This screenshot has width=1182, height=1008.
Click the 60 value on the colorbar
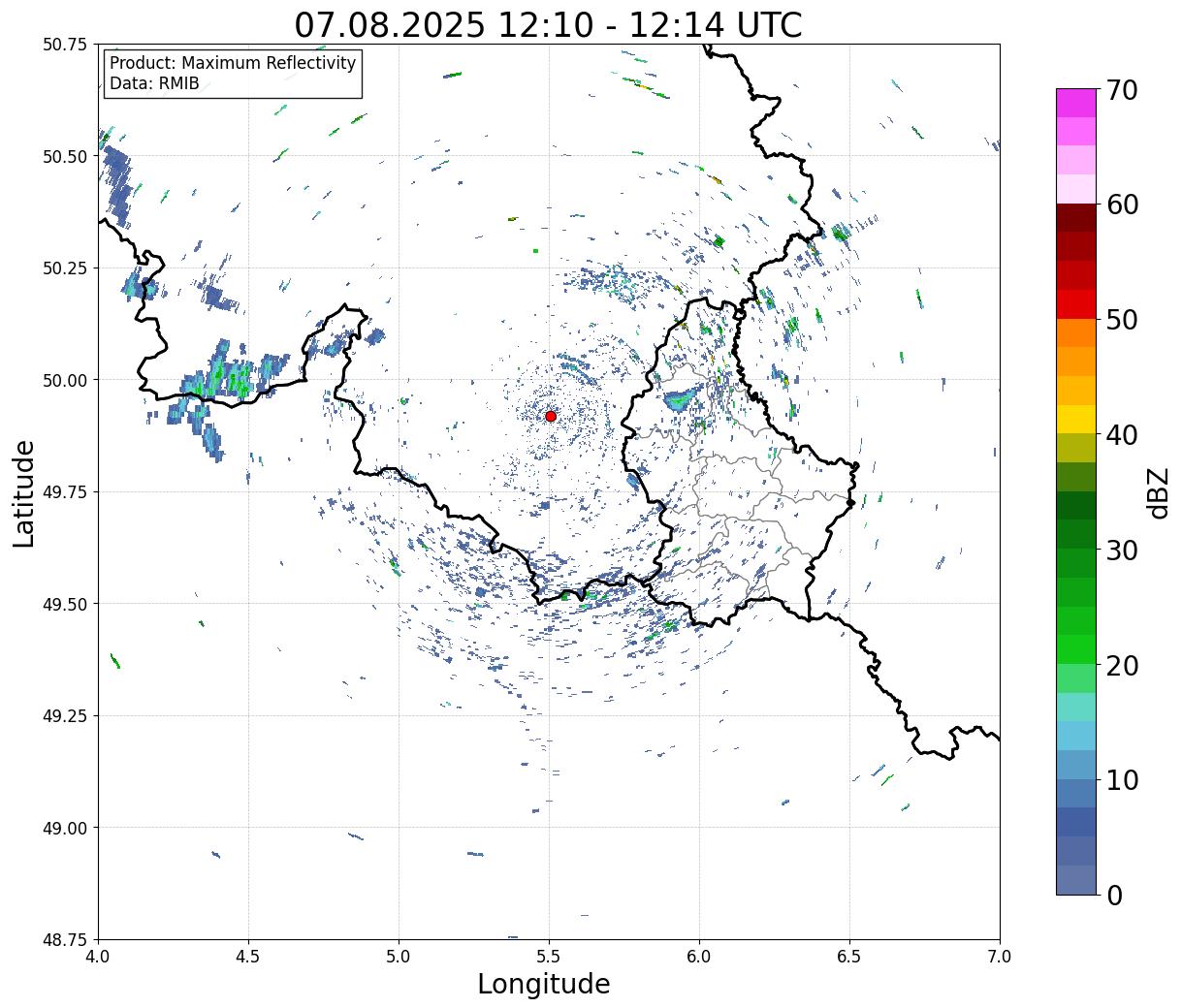(1123, 205)
